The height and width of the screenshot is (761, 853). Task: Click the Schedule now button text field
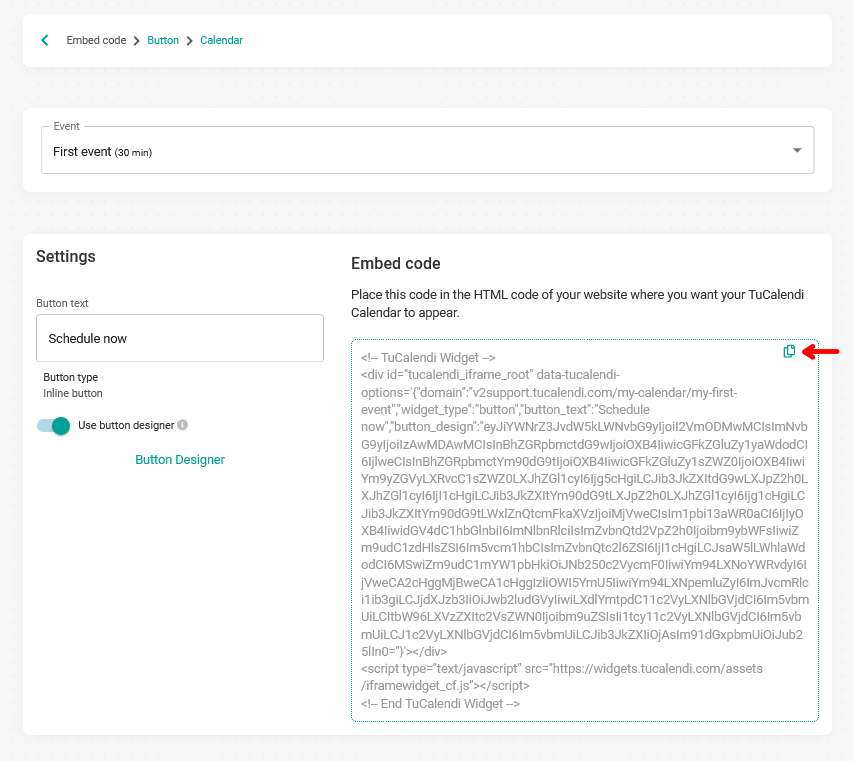point(180,338)
